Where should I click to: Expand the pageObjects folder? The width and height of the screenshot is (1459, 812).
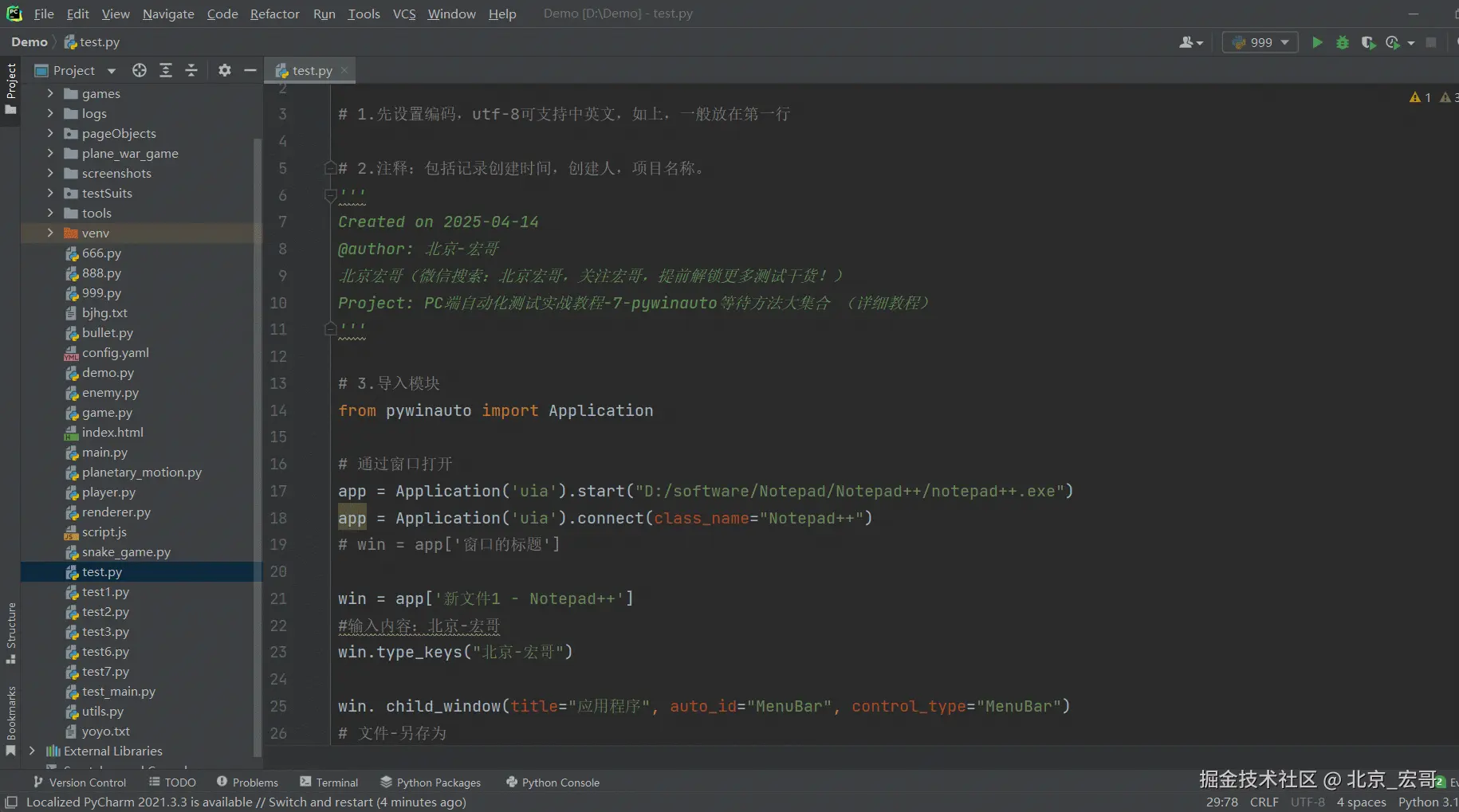click(x=50, y=133)
